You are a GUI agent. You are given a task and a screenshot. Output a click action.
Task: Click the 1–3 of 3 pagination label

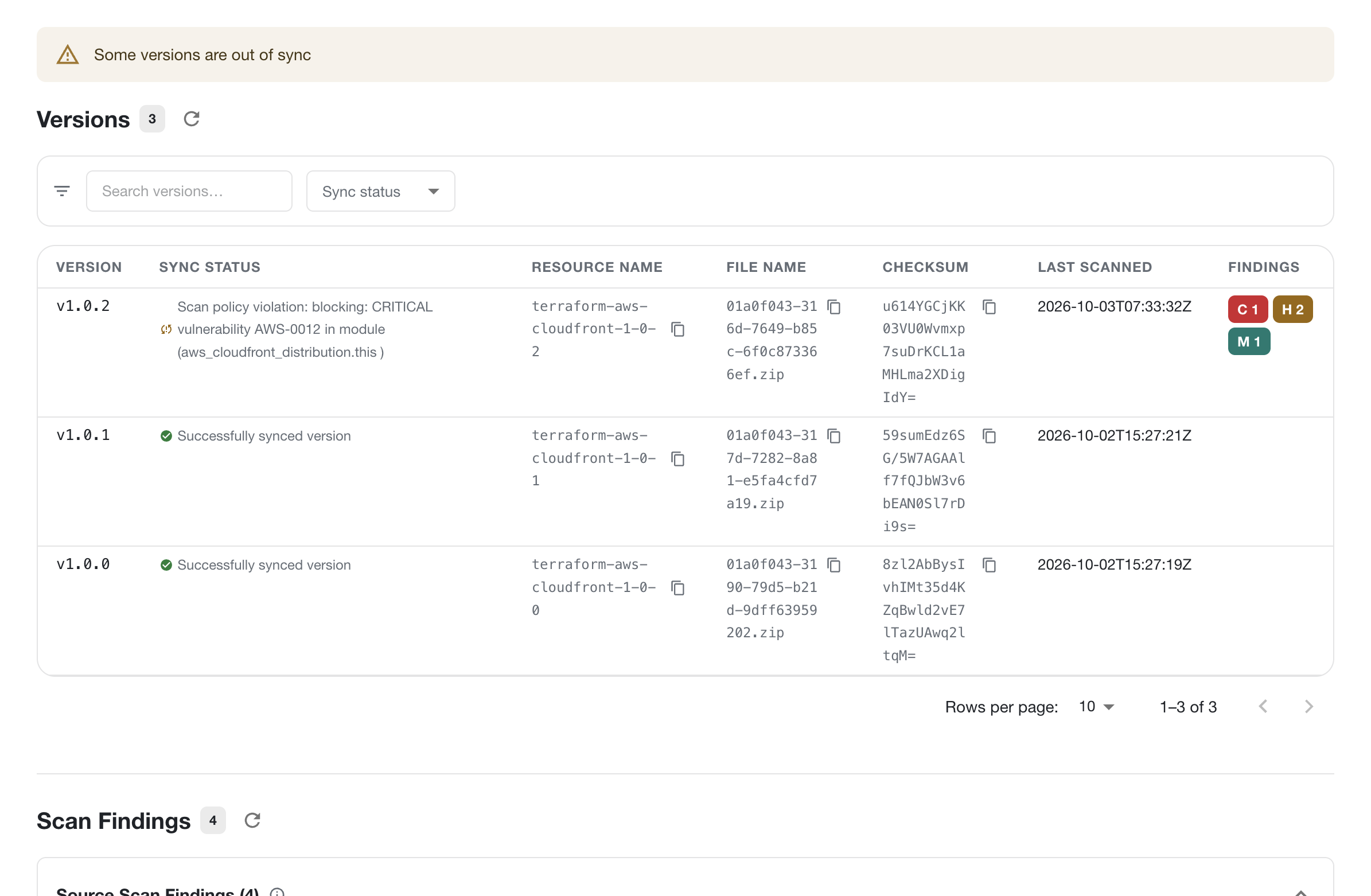1188,707
